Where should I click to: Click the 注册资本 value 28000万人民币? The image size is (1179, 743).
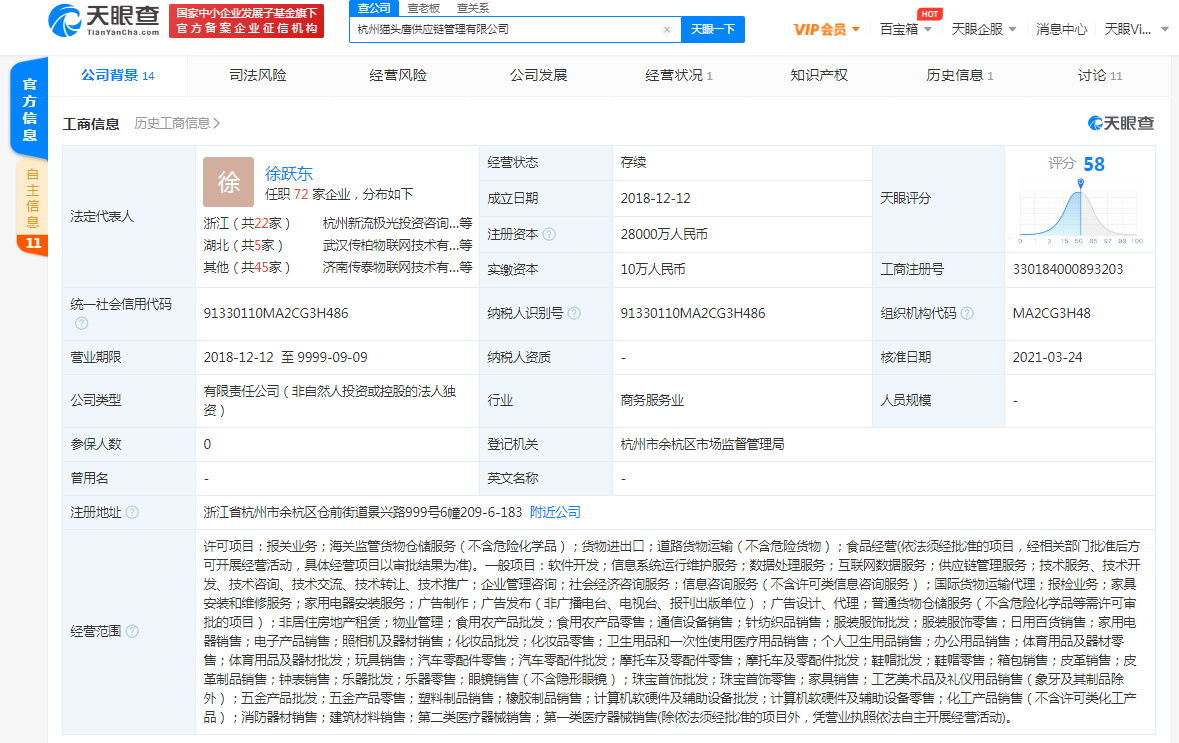click(x=664, y=234)
